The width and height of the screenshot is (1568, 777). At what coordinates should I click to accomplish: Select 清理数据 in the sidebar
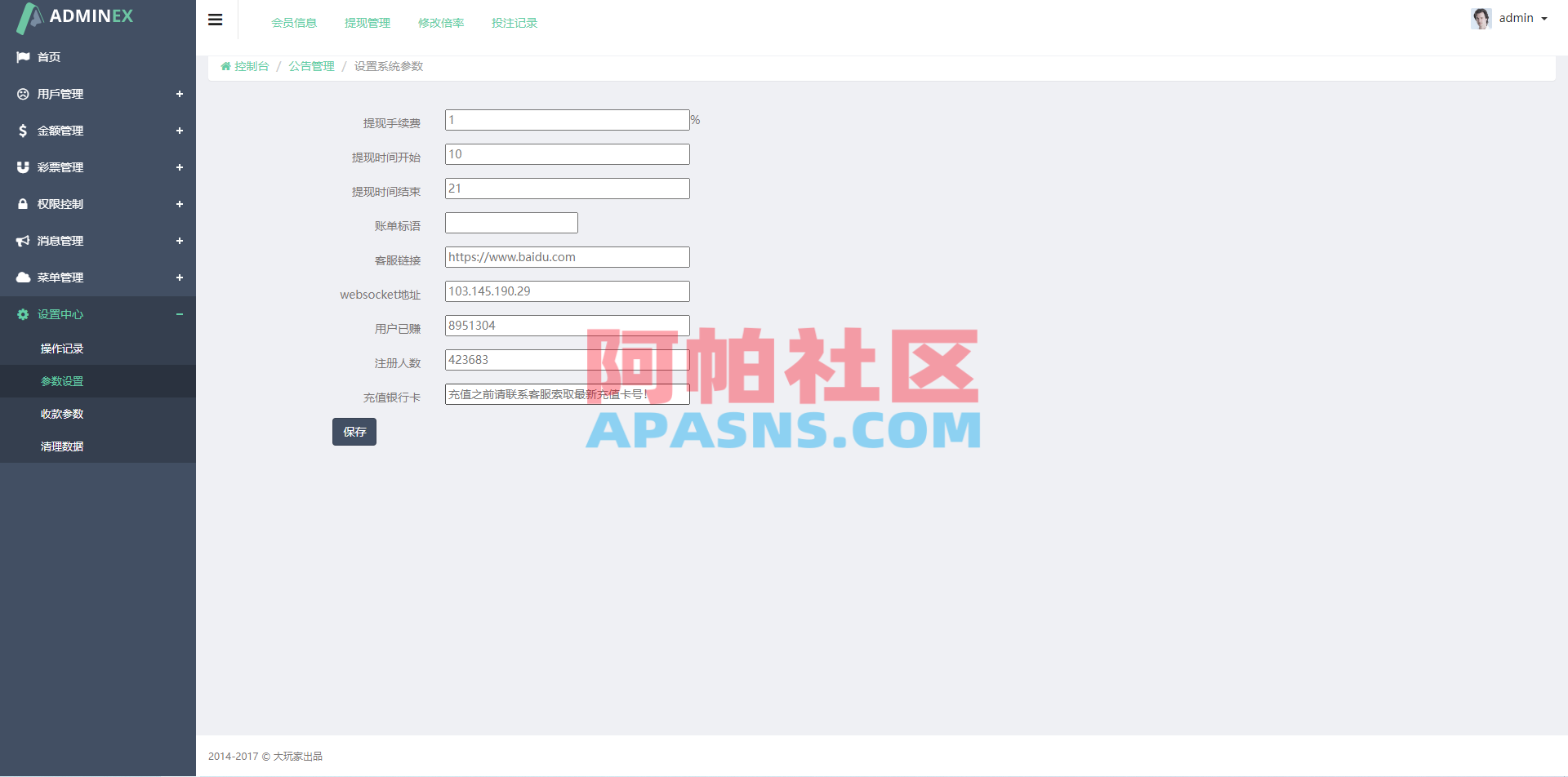62,446
